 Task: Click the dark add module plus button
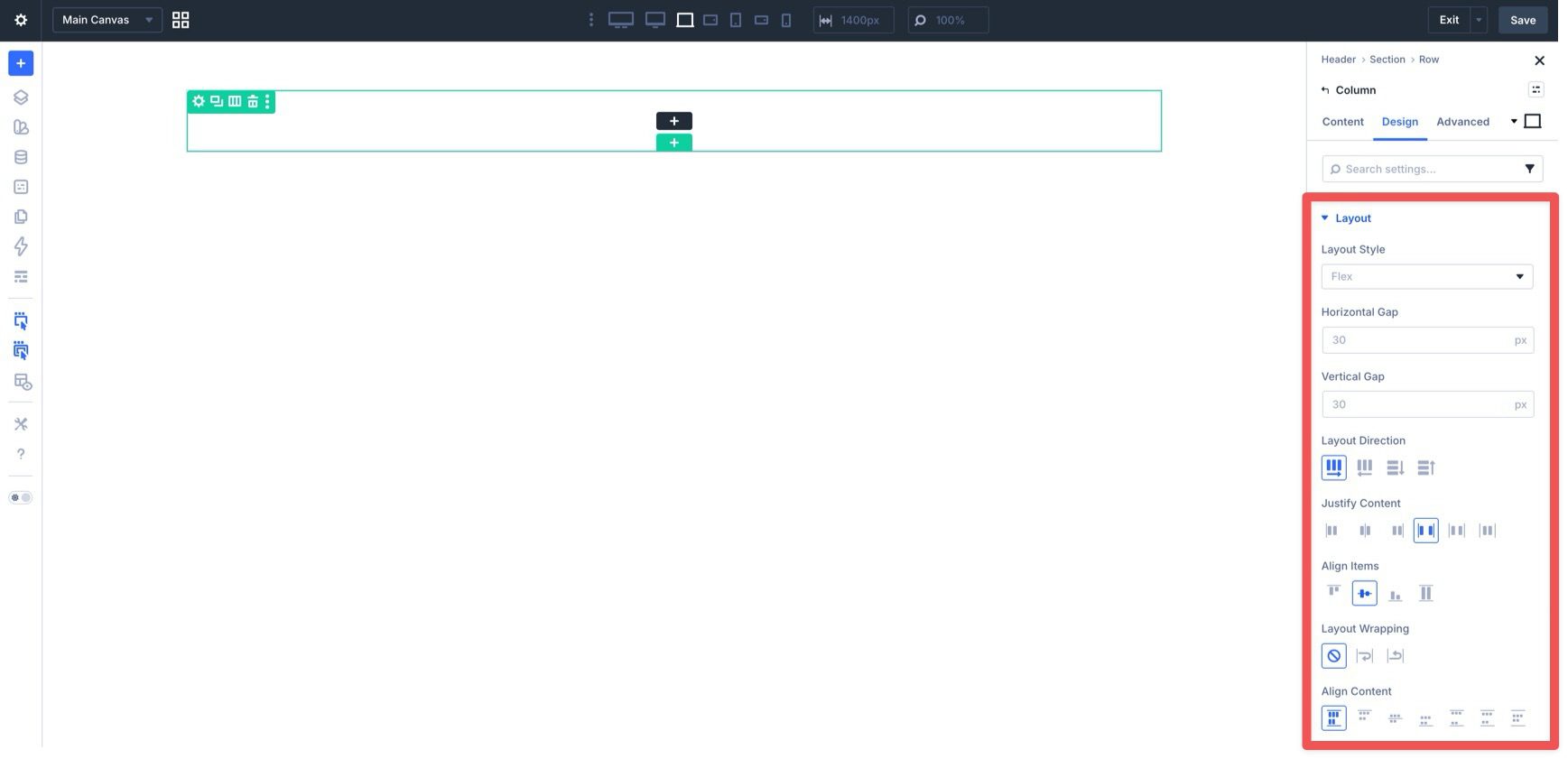(x=674, y=121)
